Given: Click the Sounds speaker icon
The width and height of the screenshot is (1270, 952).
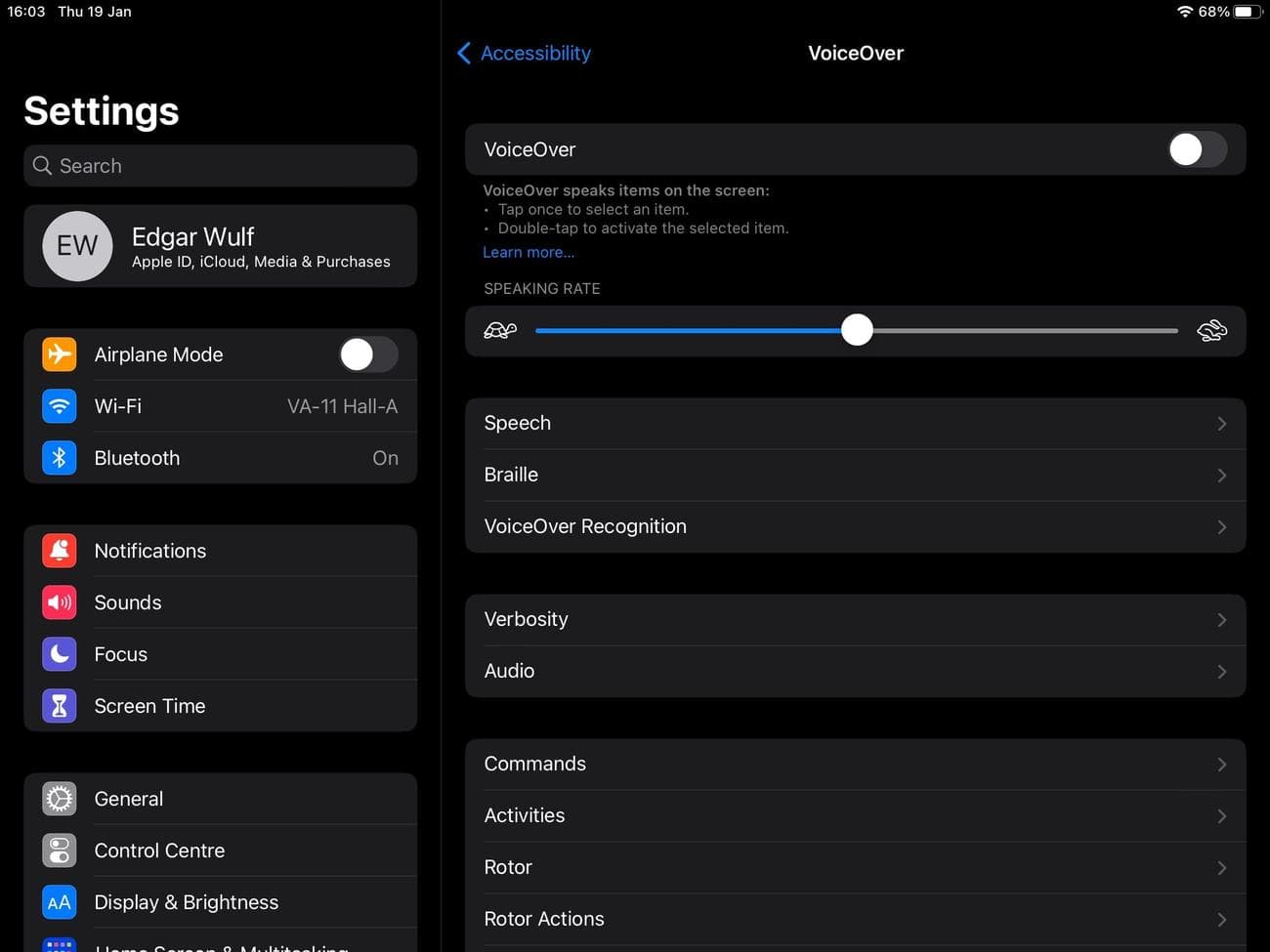Looking at the screenshot, I should pyautogui.click(x=59, y=601).
